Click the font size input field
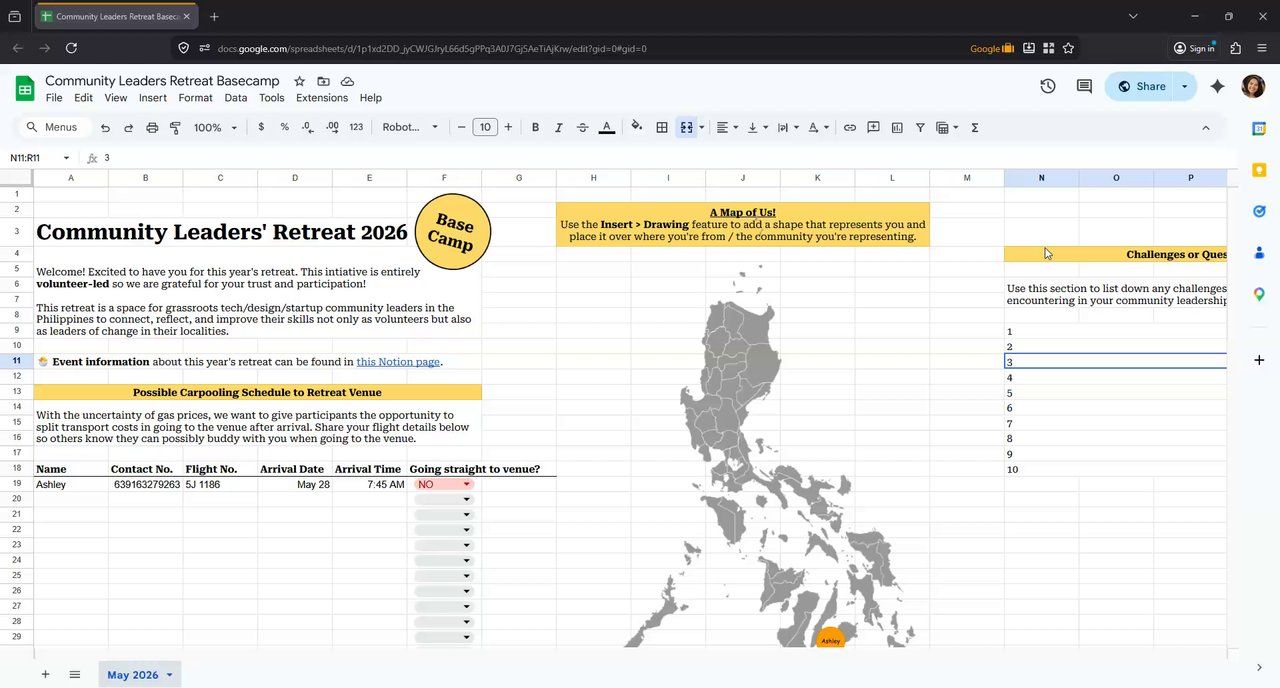Screen dimensions: 1280x688 tap(485, 128)
